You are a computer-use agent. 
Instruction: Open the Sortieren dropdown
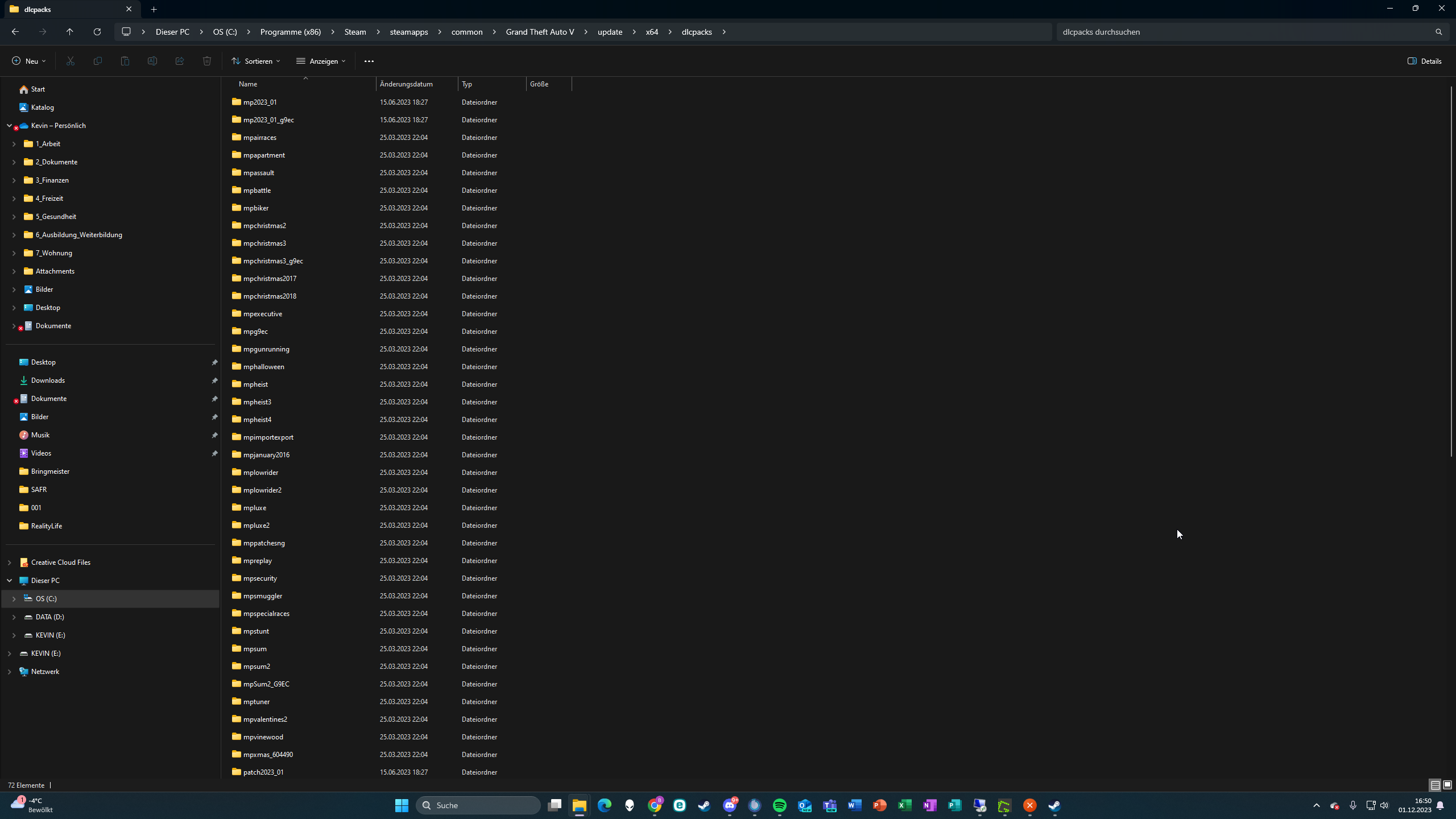click(x=255, y=61)
